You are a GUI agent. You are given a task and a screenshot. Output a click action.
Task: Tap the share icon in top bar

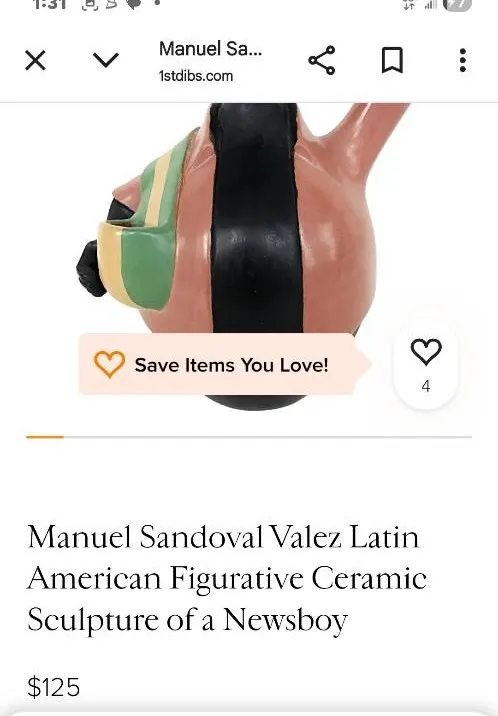coord(322,60)
